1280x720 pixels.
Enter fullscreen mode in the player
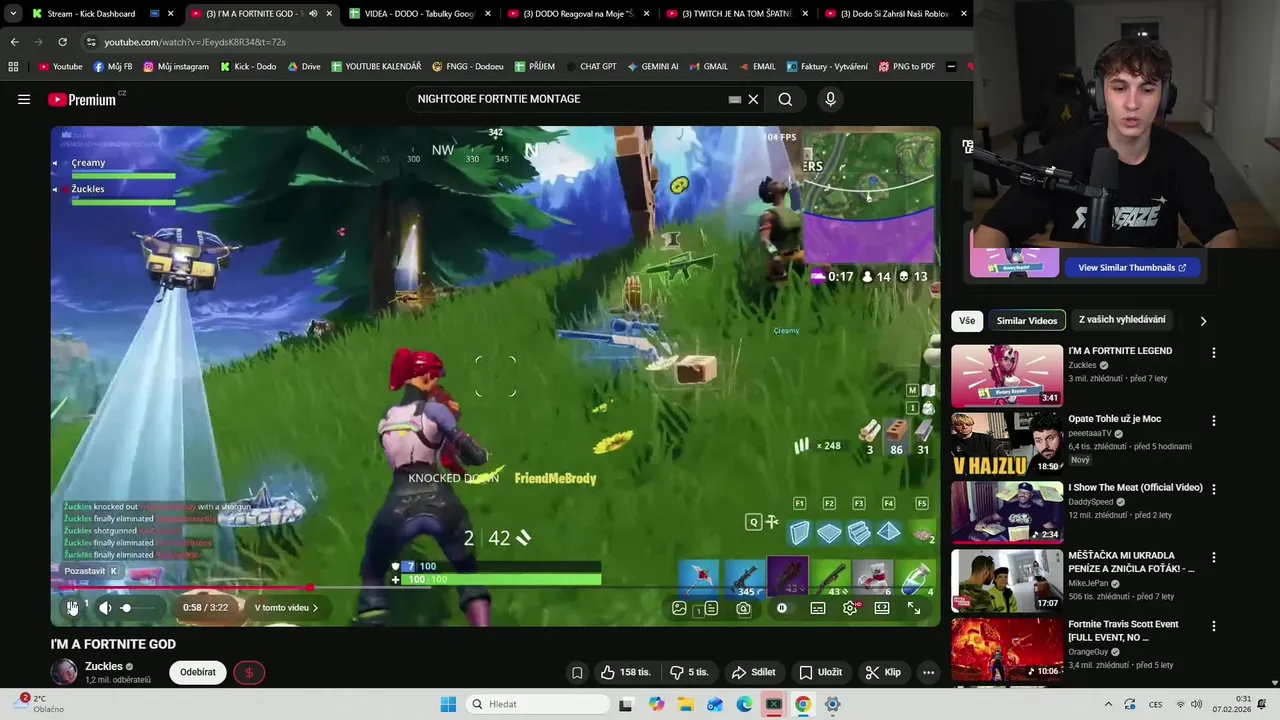click(914, 607)
